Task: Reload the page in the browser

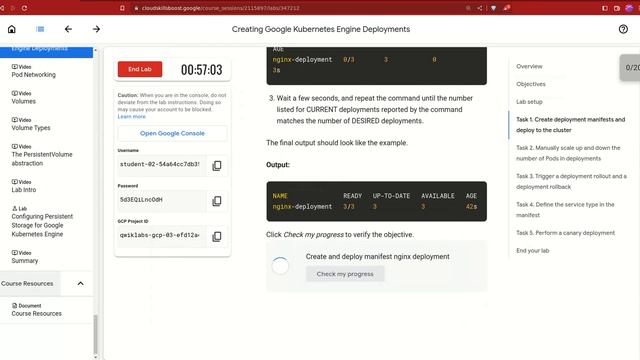Action: 24,8
